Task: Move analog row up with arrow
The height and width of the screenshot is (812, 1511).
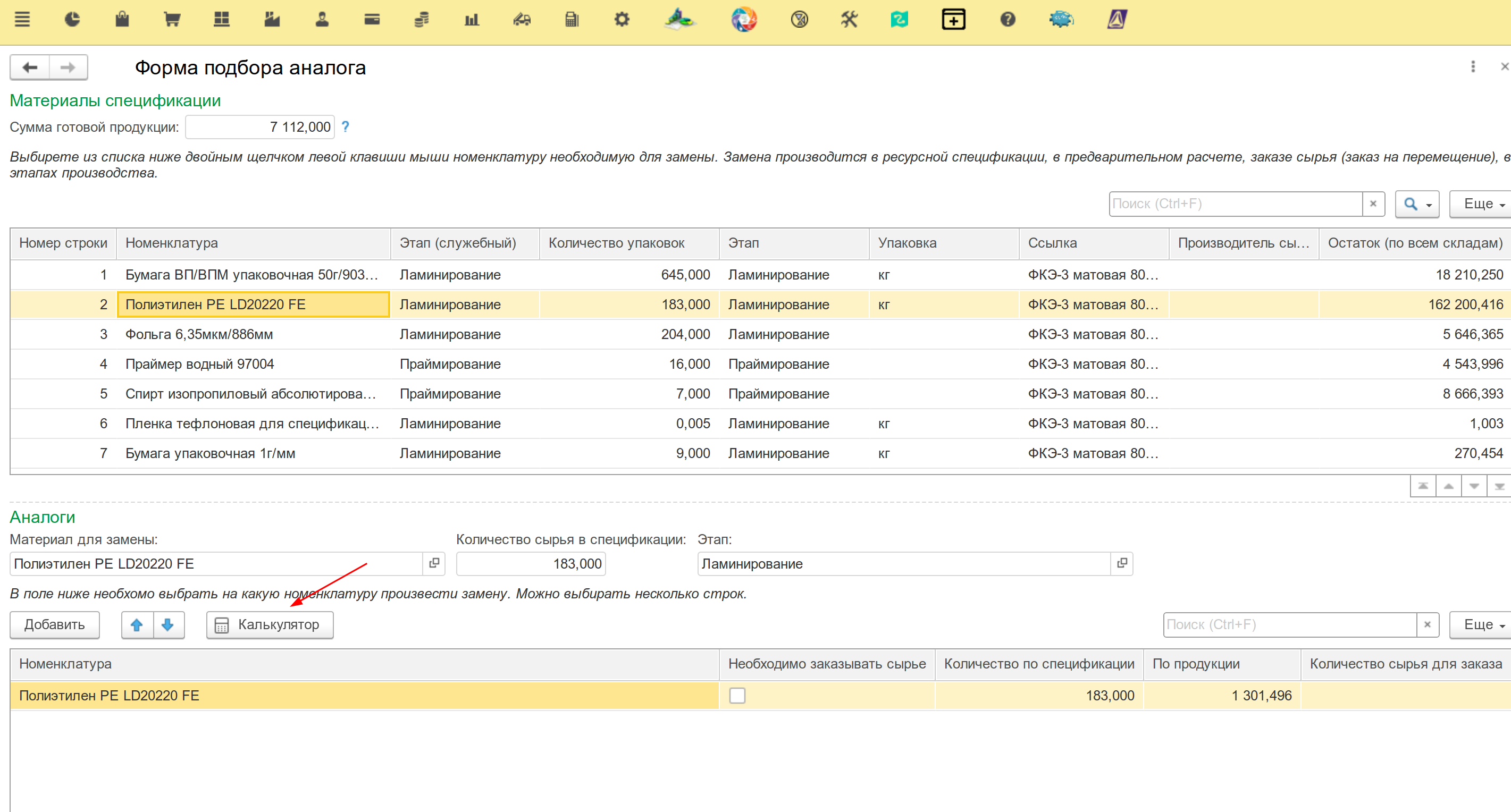Action: pos(137,625)
